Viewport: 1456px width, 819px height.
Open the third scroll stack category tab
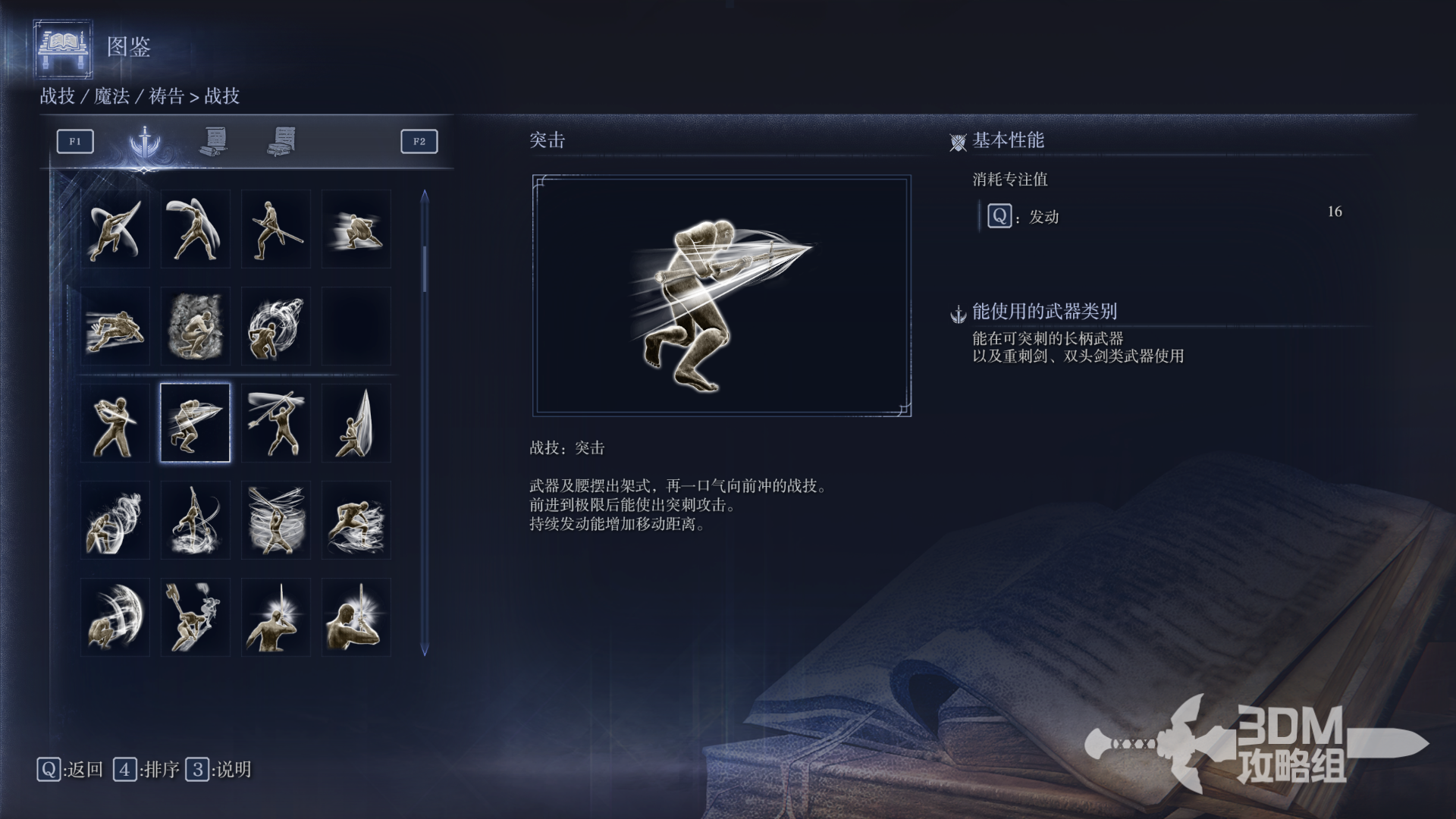[x=281, y=141]
